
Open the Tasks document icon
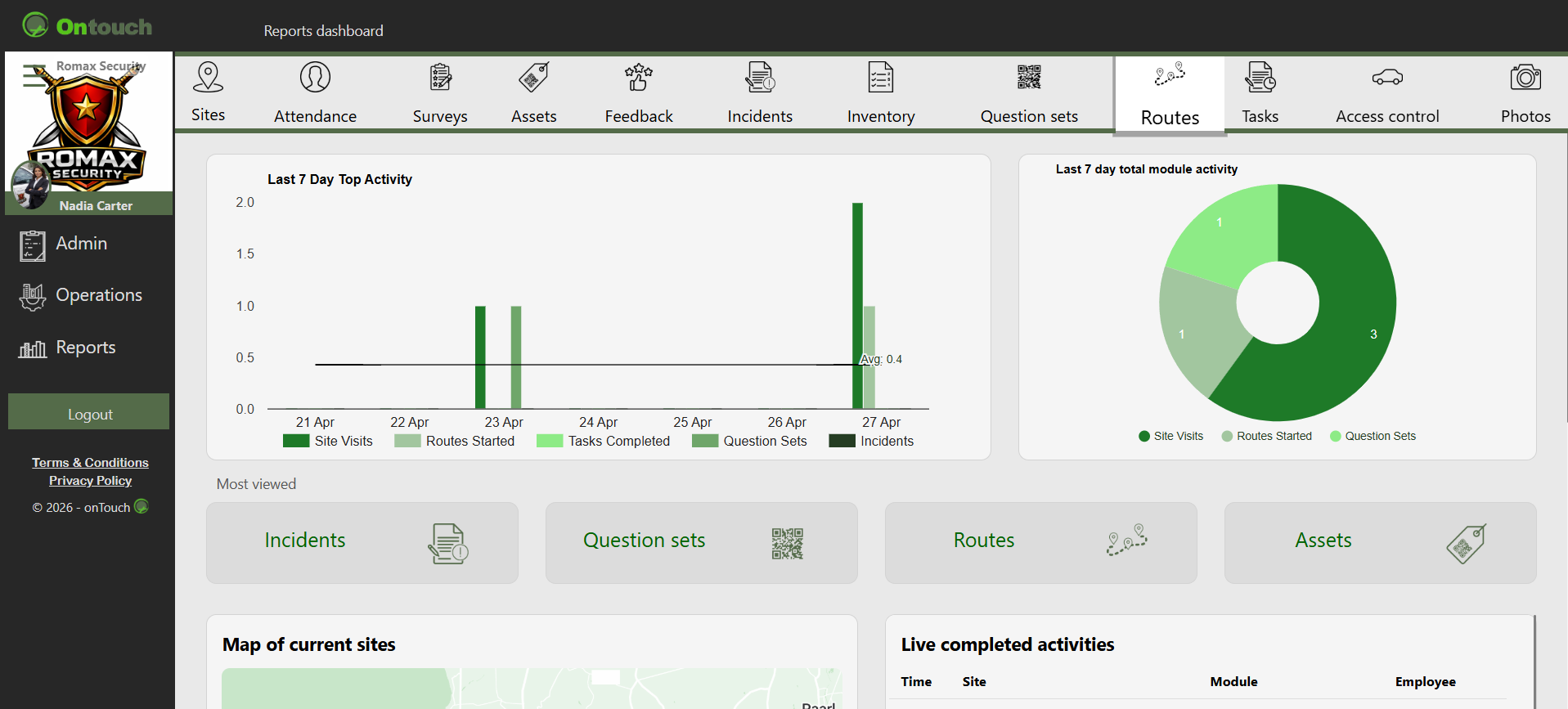tap(1260, 77)
